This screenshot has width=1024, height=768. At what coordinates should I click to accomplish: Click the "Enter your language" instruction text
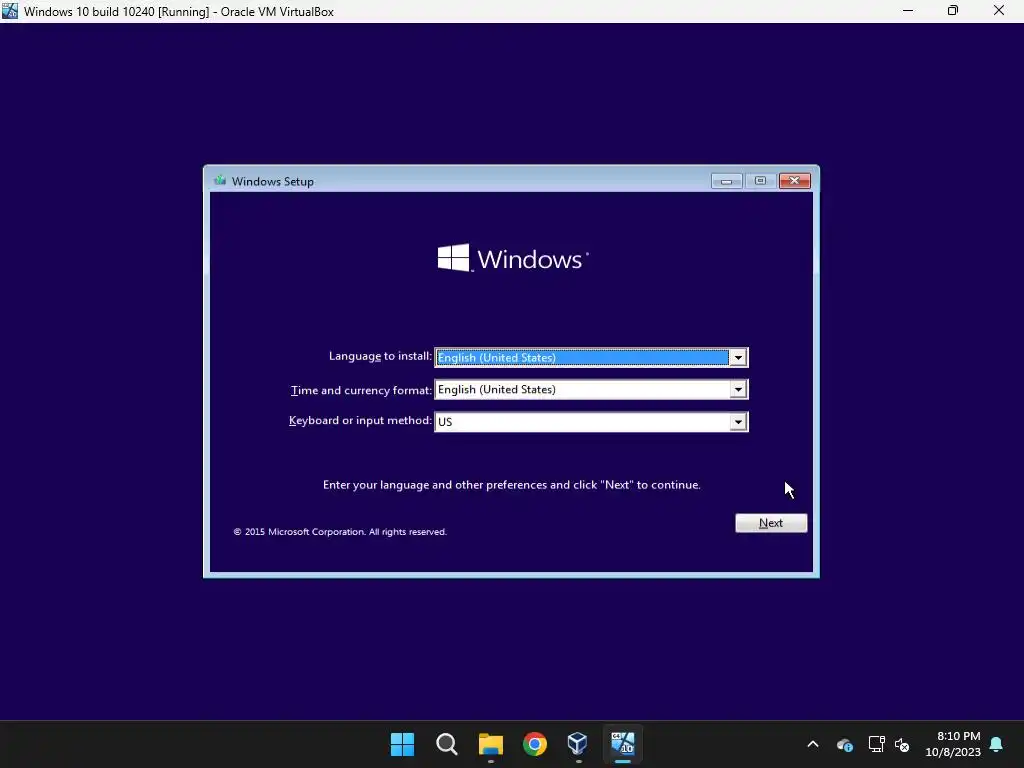(511, 485)
